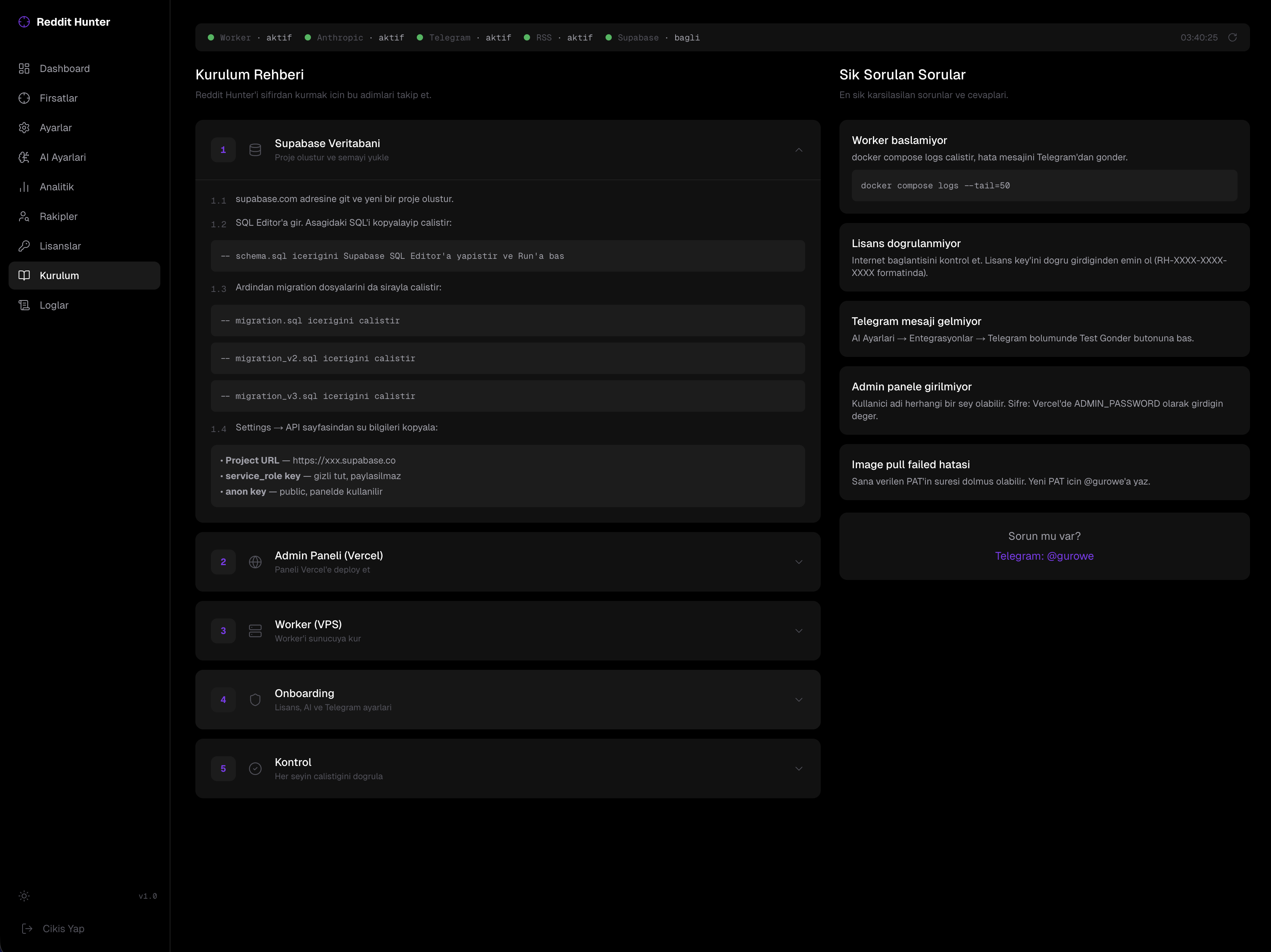Click the Rakipler user search icon
Screen dimensions: 1271x952
24,217
